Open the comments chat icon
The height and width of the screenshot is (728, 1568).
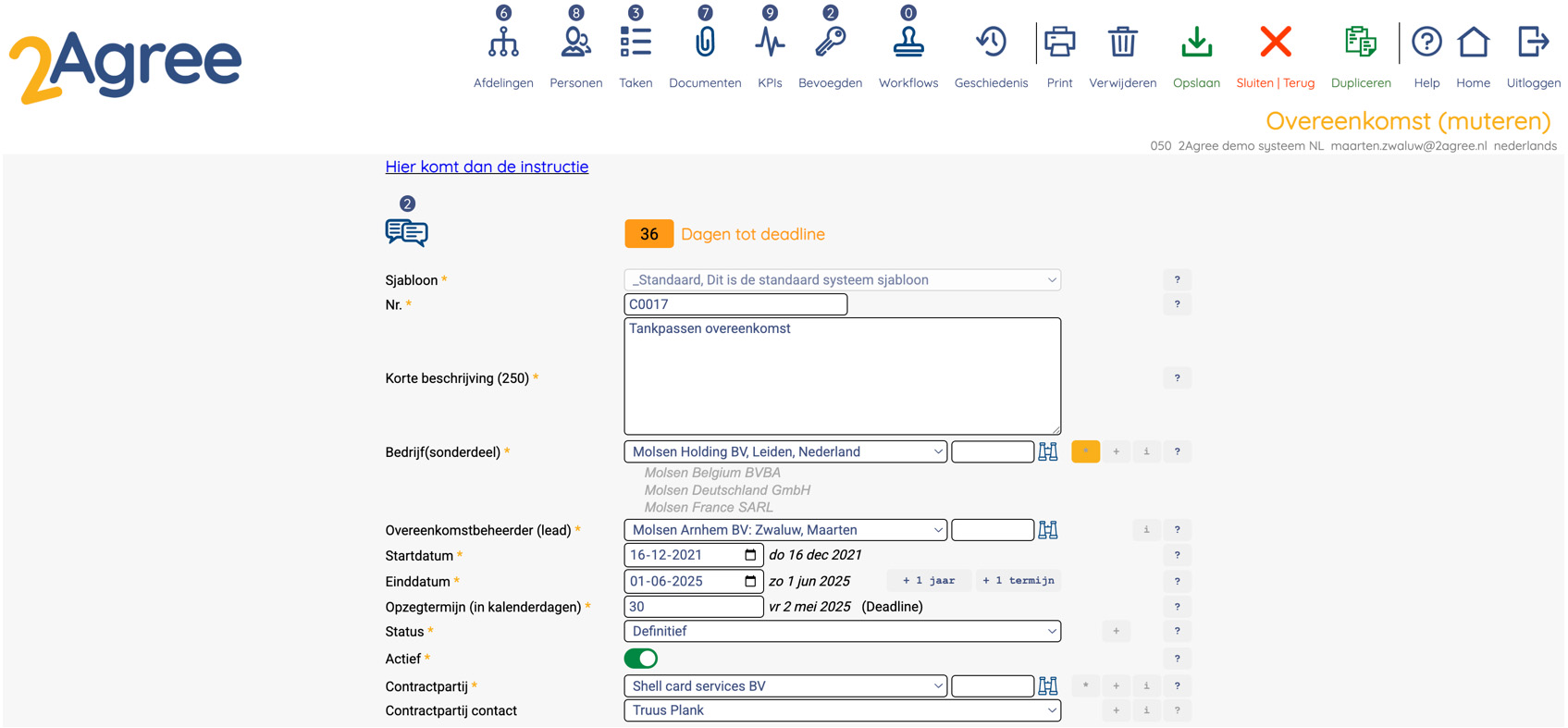coord(406,232)
